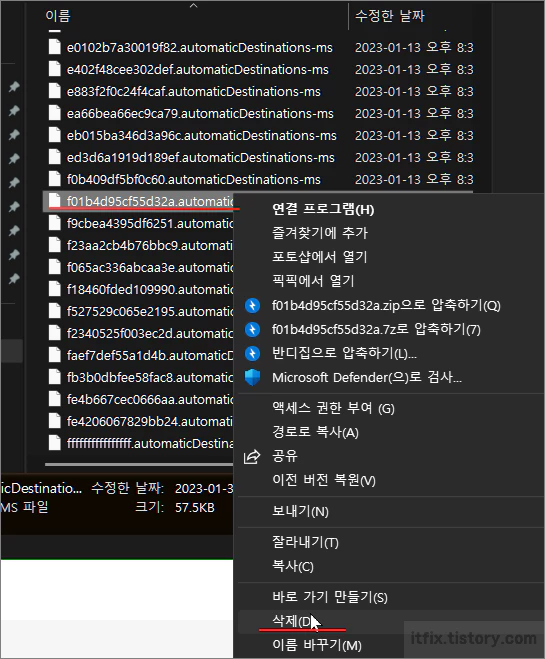The width and height of the screenshot is (545, 659).
Task: Select e883f2f0c24f4caf.automaticDestinations-ms file name
Action: coord(194,91)
